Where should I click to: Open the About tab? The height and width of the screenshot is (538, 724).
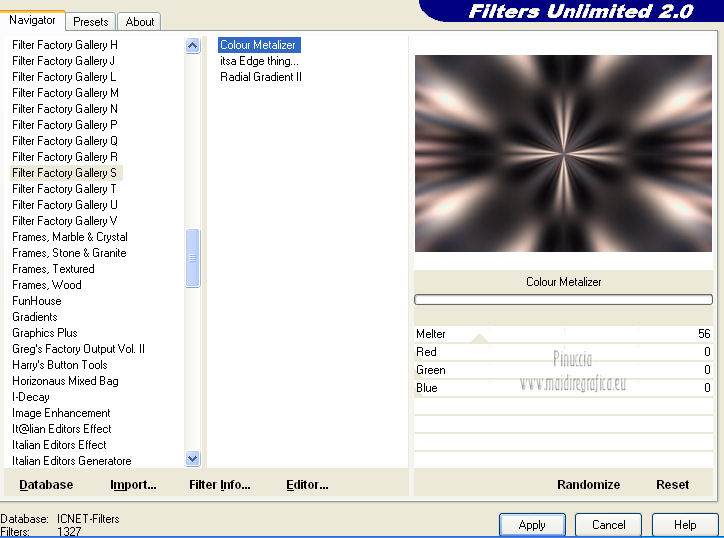[x=139, y=22]
